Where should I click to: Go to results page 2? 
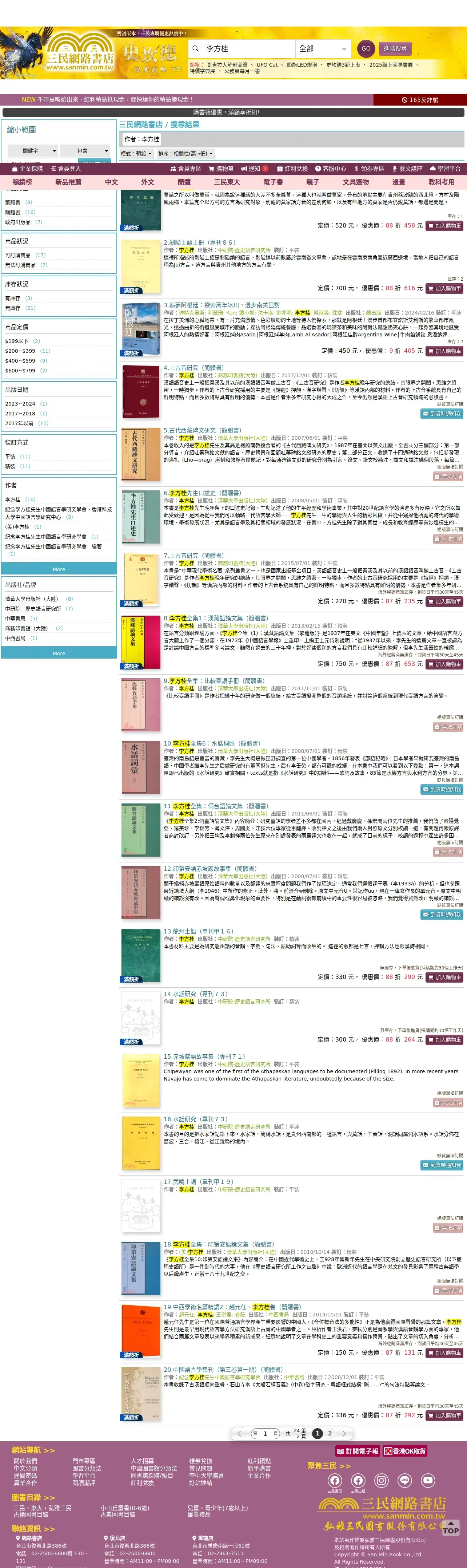330,1433
